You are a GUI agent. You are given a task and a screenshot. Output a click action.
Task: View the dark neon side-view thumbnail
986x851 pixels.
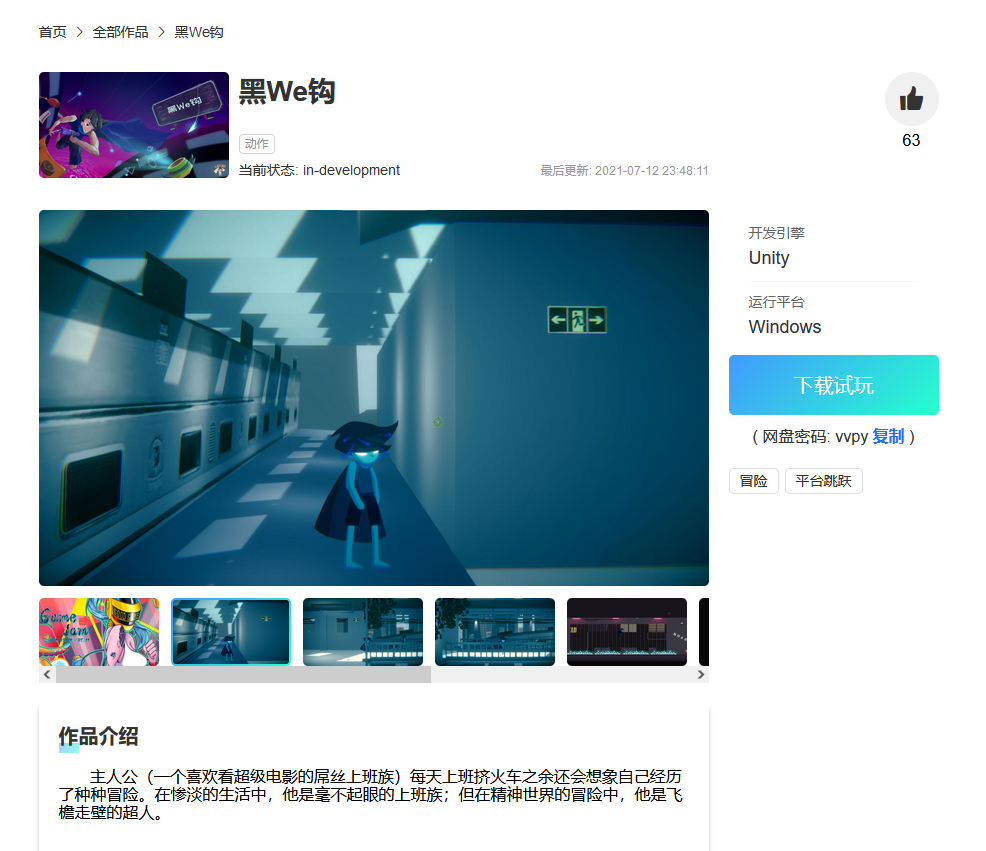[x=627, y=631]
